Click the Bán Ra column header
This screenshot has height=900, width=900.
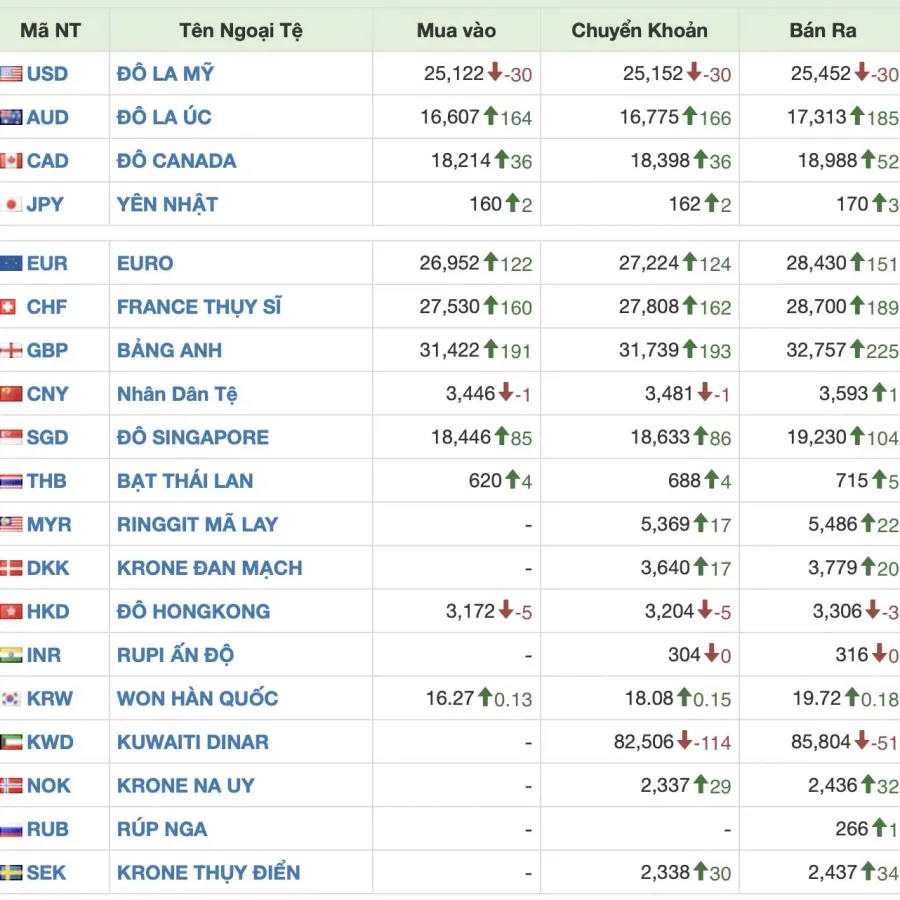click(823, 30)
